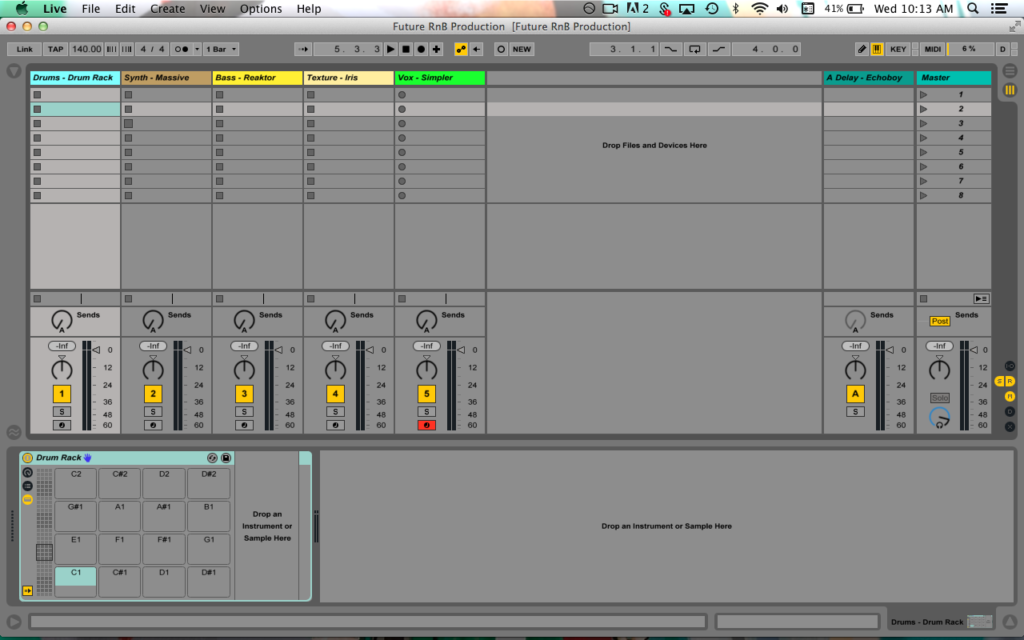Toggle the Returns section selector

[1010, 381]
